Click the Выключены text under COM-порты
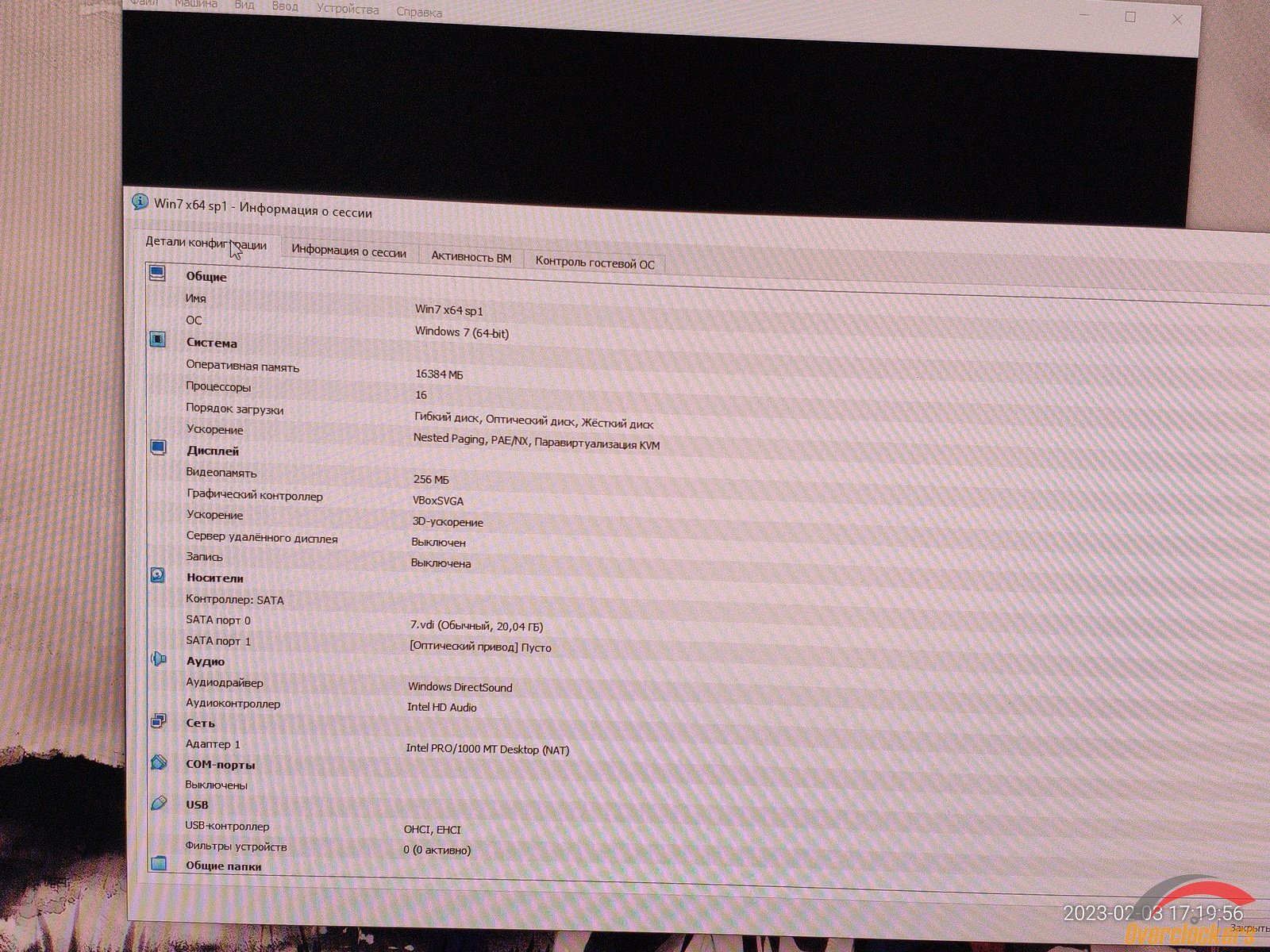This screenshot has height=952, width=1270. (217, 785)
